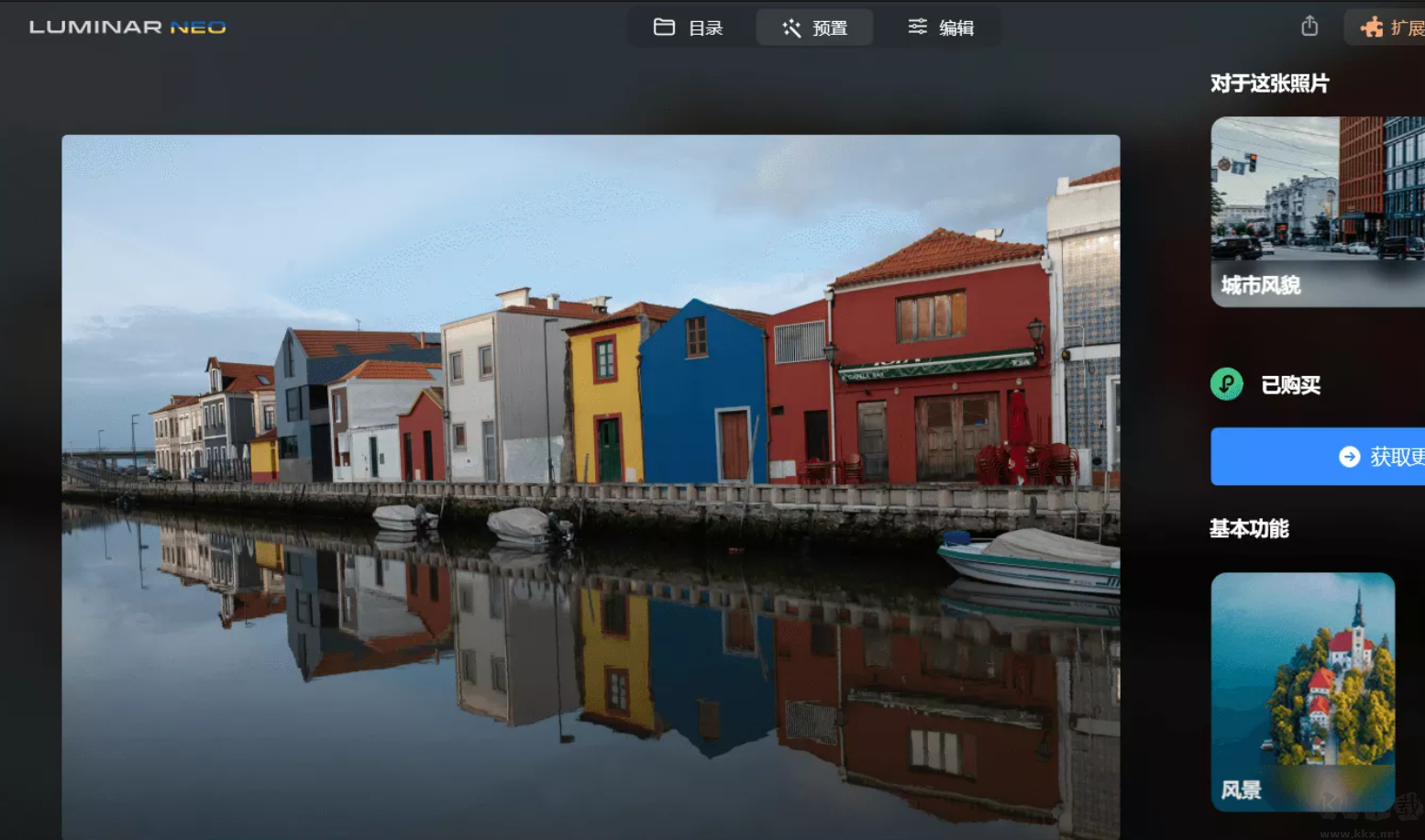Click the share/export icon in top bar

tap(1309, 27)
